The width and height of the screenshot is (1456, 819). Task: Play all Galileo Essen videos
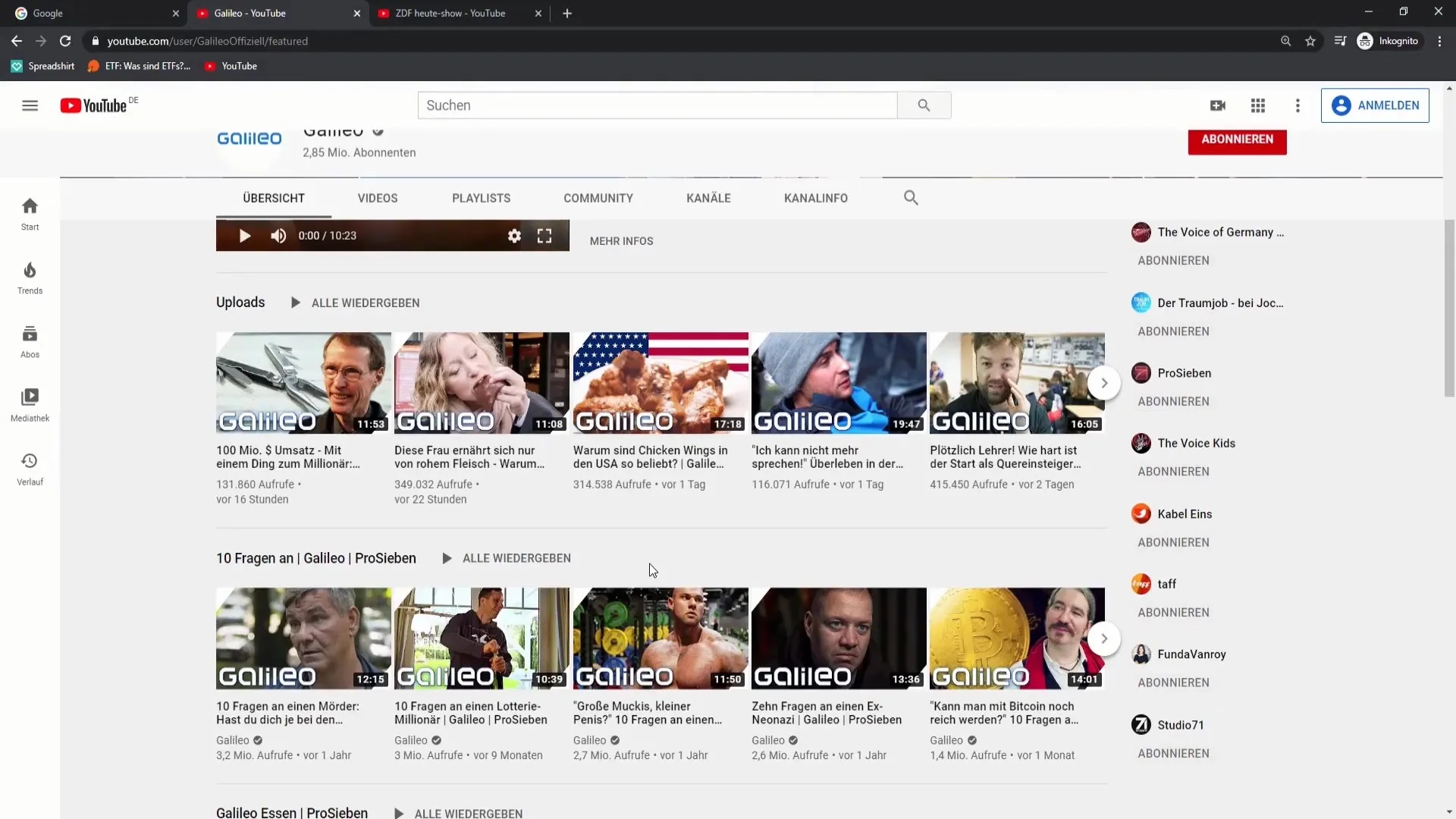(458, 813)
